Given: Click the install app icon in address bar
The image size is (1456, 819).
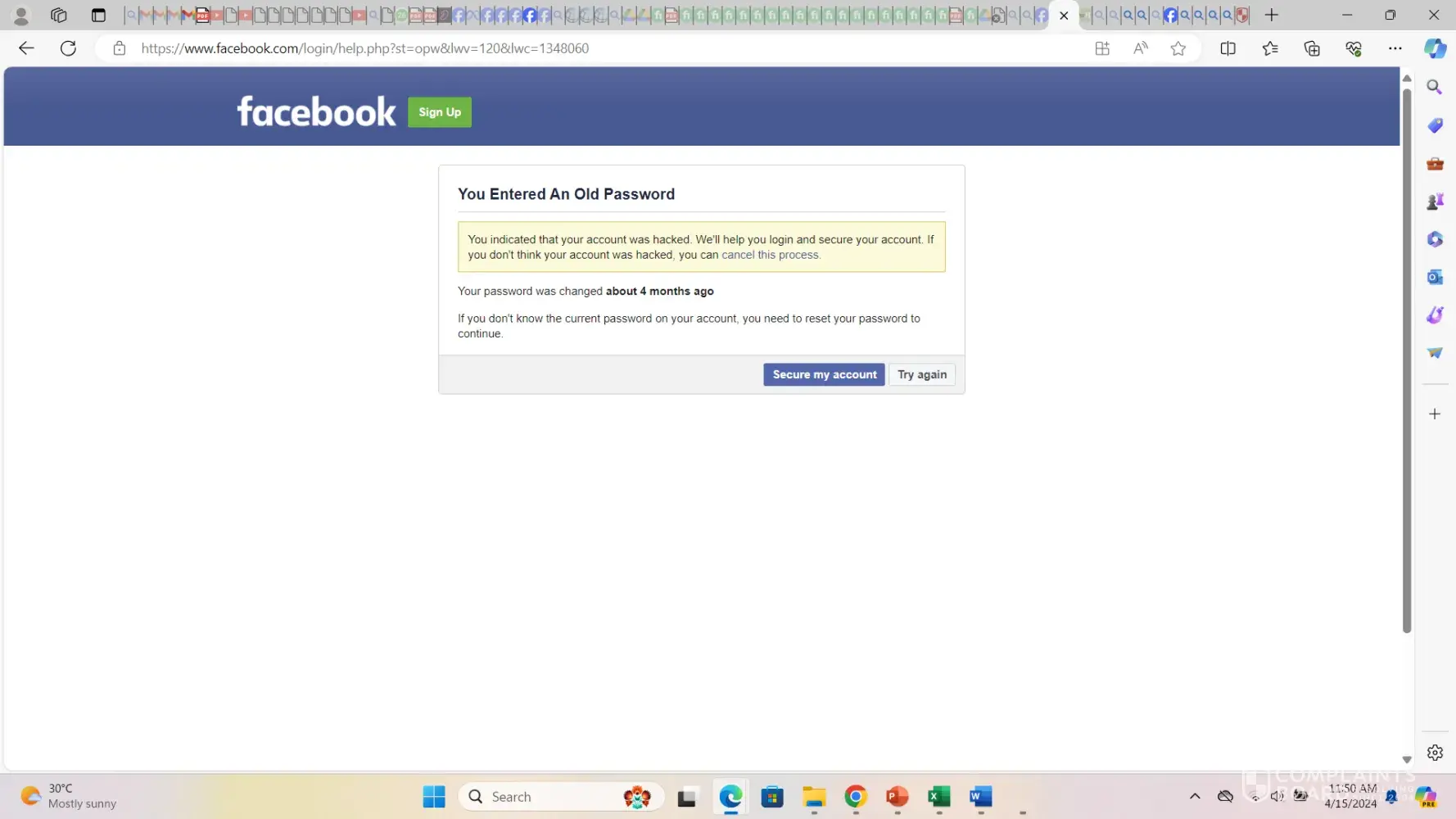Looking at the screenshot, I should tap(1102, 48).
